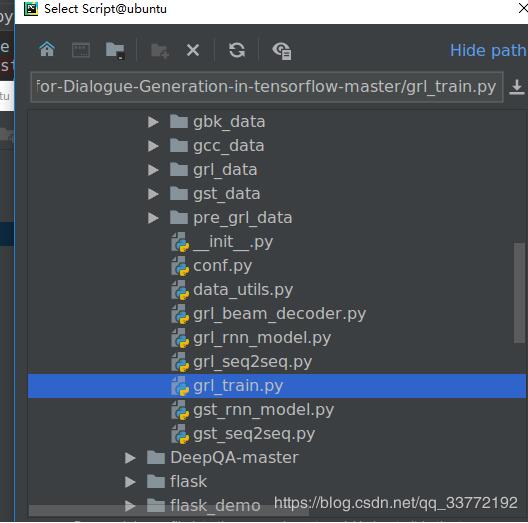This screenshot has width=528, height=523.
Task: Select flask folder name
Action: pos(188,482)
